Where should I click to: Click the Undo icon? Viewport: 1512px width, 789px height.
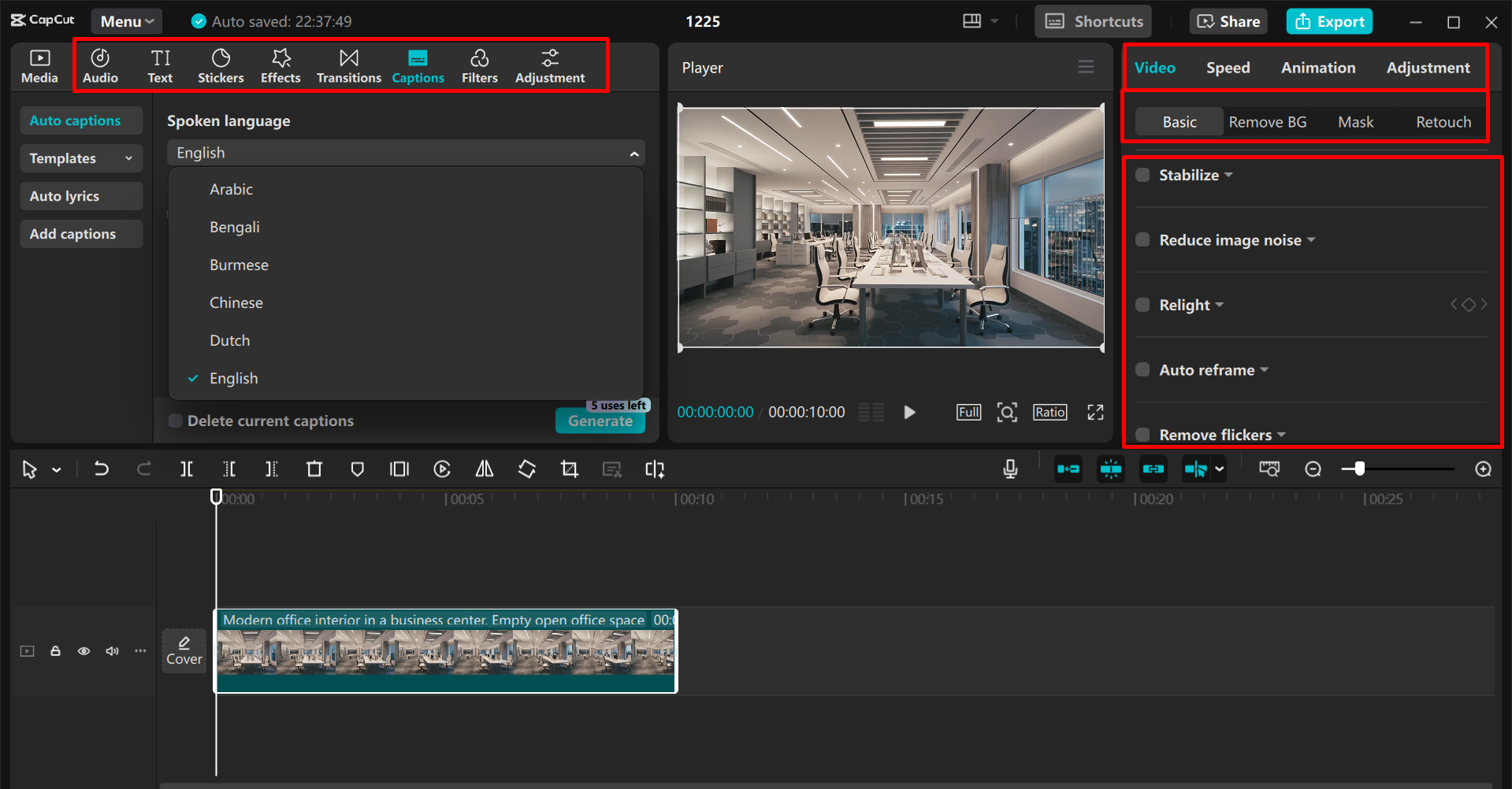[102, 469]
